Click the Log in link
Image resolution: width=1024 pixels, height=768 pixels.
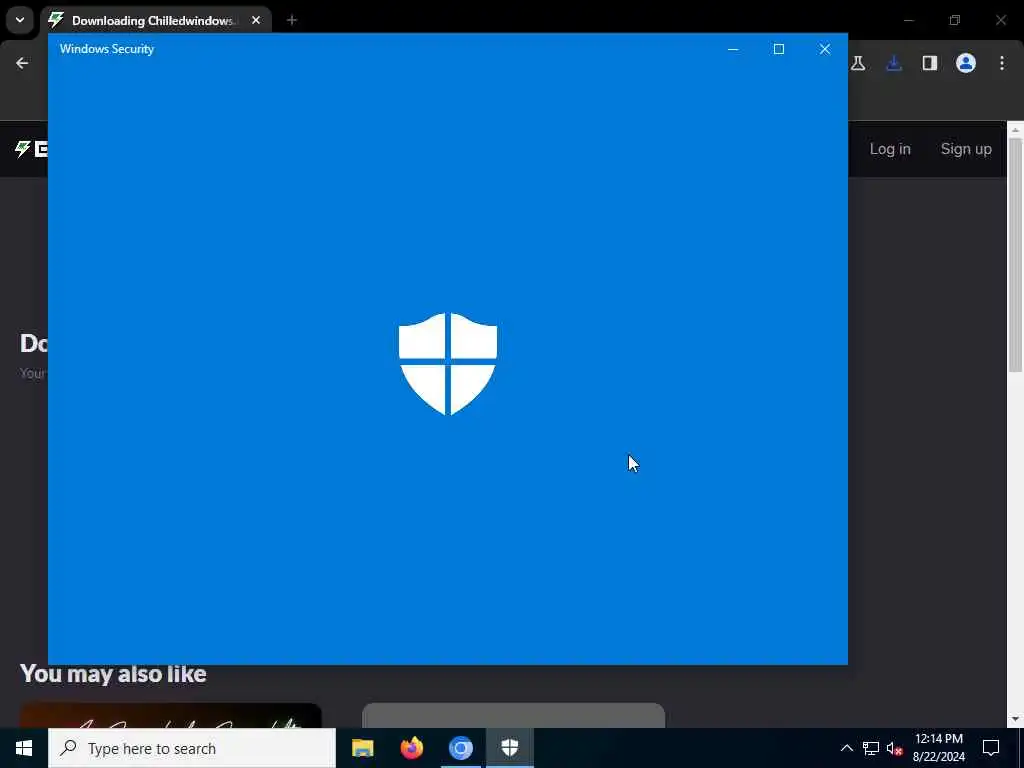click(x=889, y=149)
